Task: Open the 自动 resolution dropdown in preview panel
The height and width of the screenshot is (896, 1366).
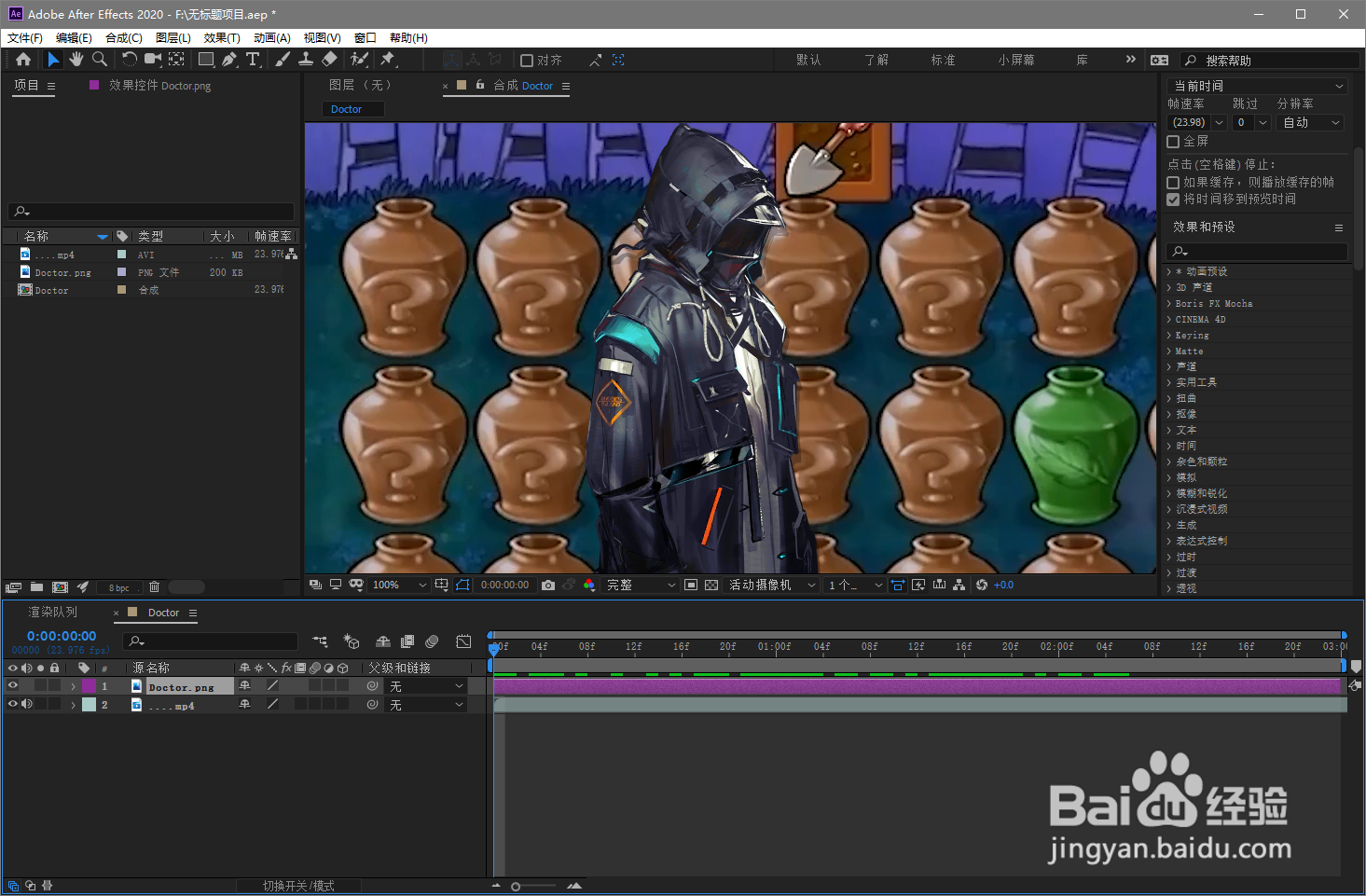Action: [x=1311, y=123]
